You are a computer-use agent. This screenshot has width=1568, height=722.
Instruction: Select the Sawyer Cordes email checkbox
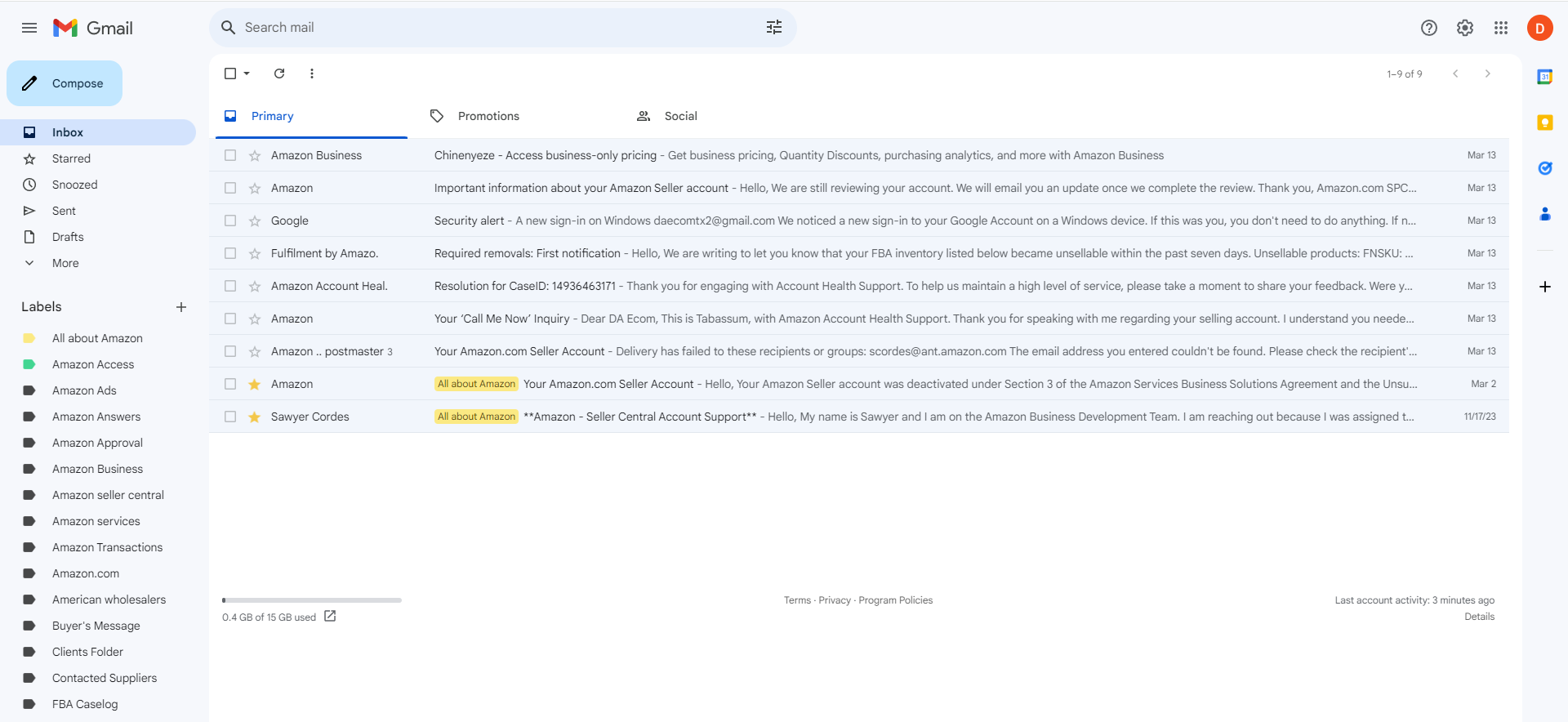[x=230, y=417]
